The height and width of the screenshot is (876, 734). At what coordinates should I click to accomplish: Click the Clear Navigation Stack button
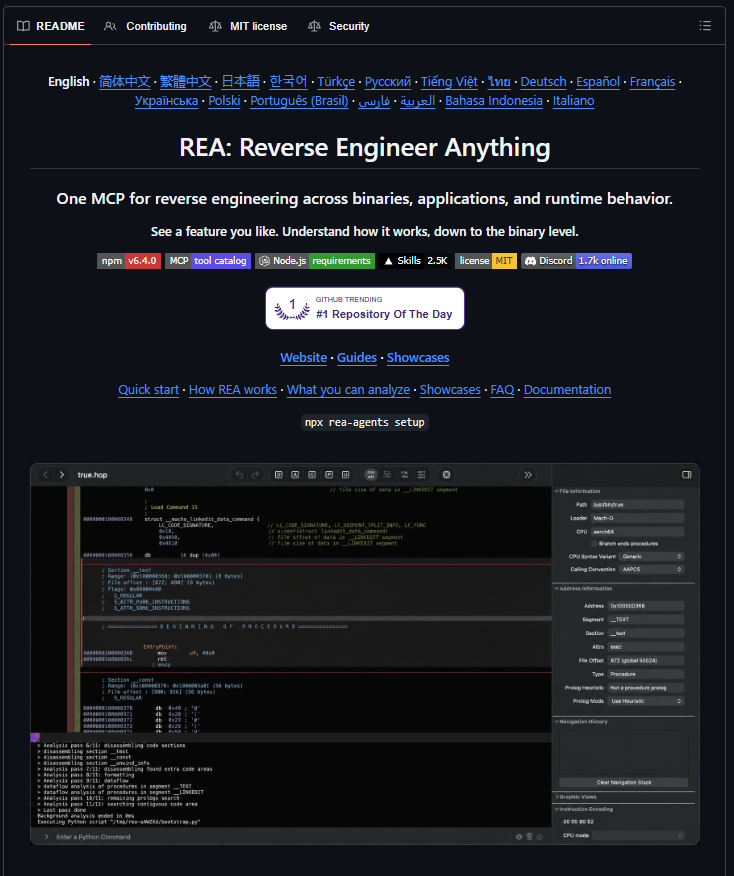[623, 782]
